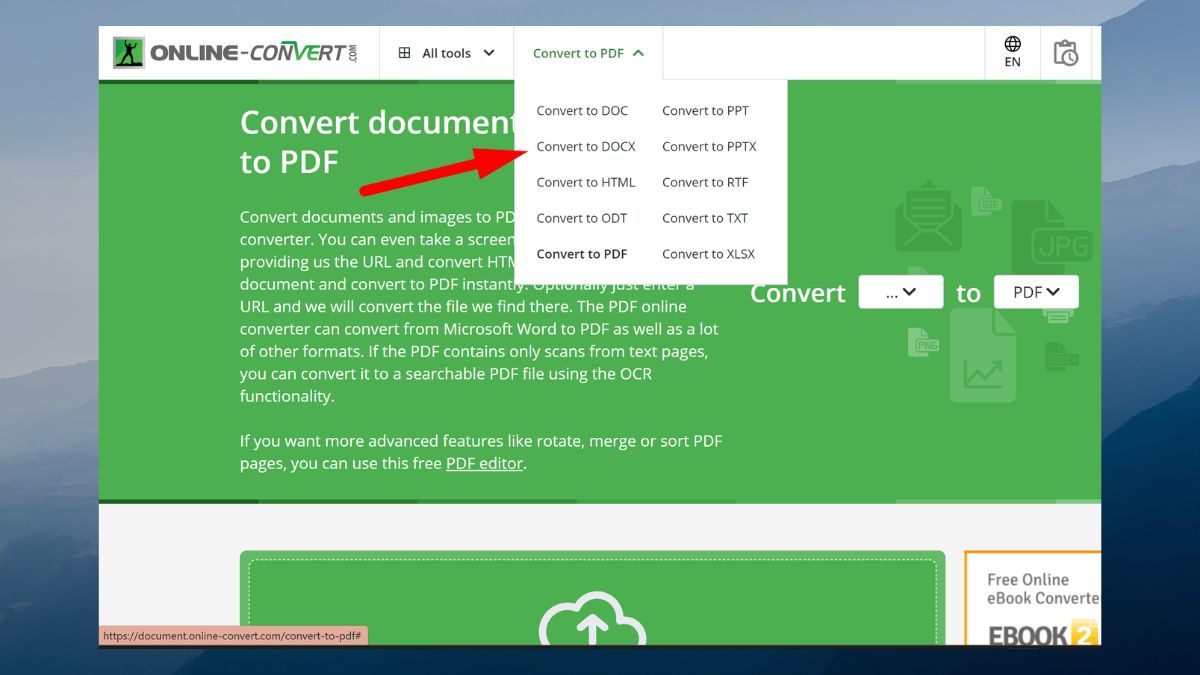Screen dimensions: 1200x675
Task: Open the EN language globe selector
Action: click(x=1013, y=52)
